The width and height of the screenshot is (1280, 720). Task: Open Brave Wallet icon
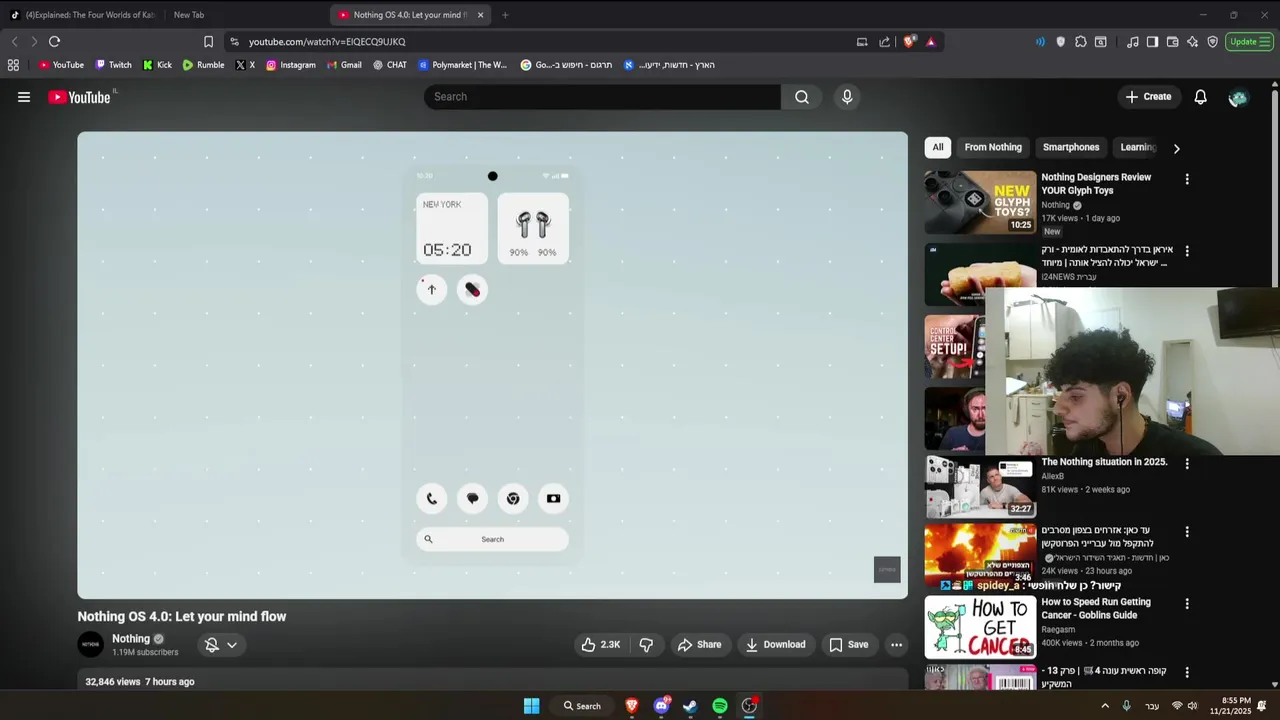click(x=1172, y=42)
